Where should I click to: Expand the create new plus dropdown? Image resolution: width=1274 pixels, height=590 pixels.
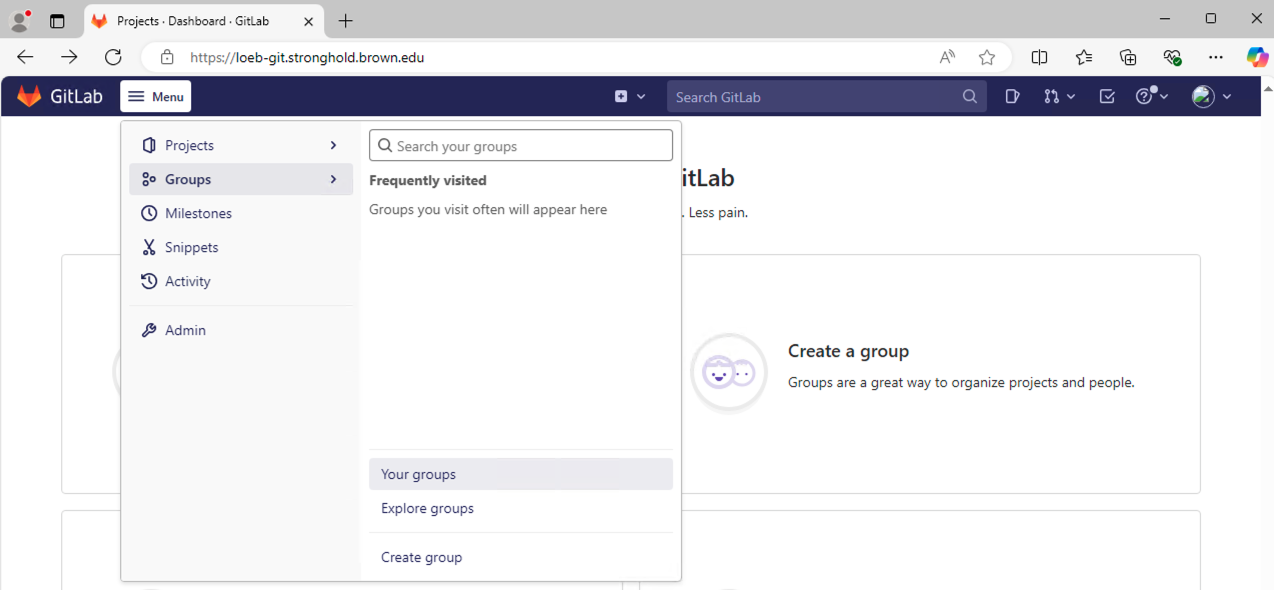[630, 97]
